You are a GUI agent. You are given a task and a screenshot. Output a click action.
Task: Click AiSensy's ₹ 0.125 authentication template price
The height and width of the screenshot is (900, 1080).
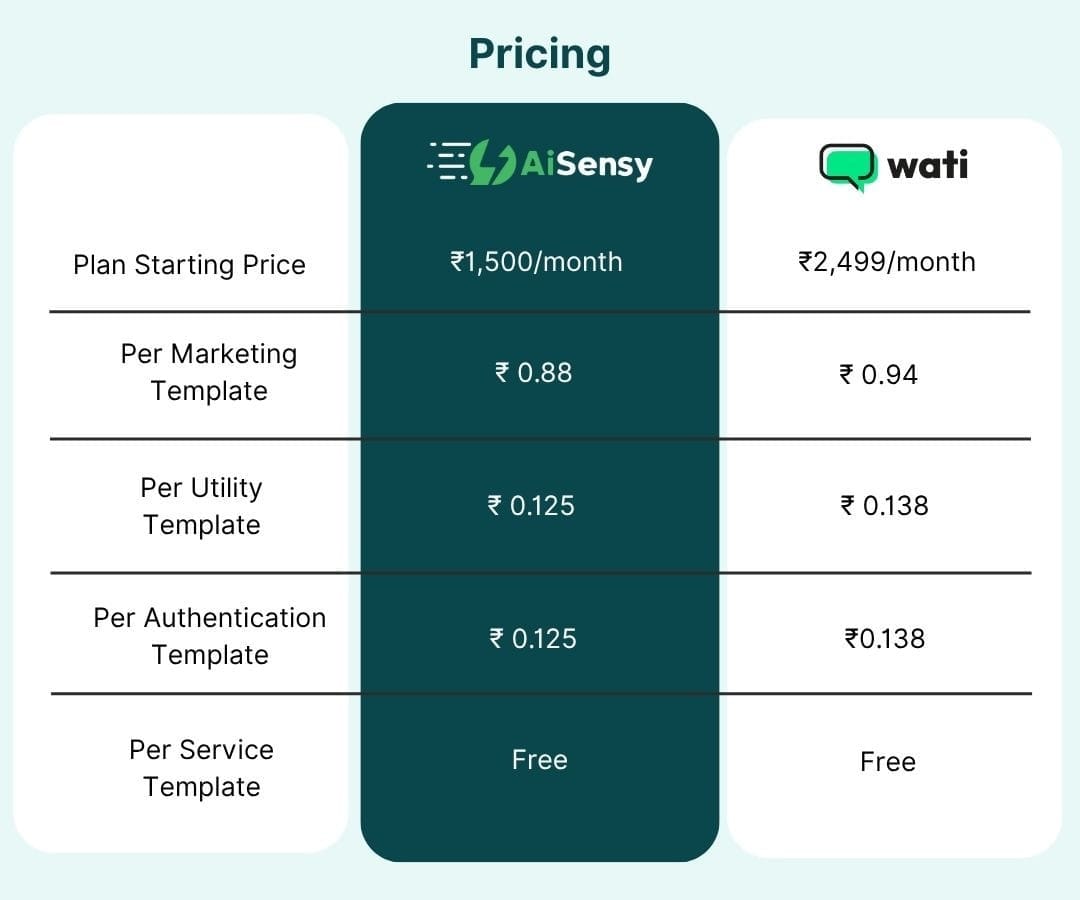(533, 639)
